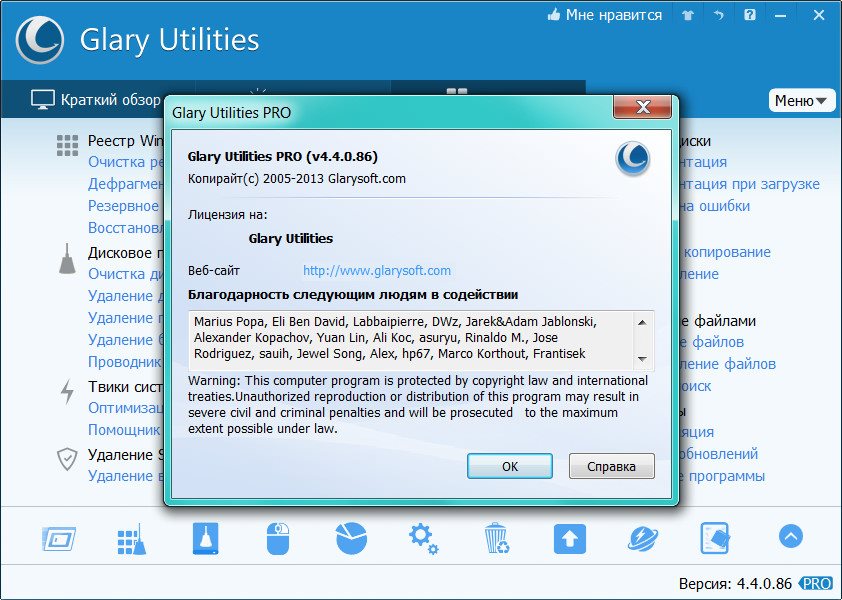Click the 'Проводник' link on the left
The image size is (842, 600).
(125, 362)
